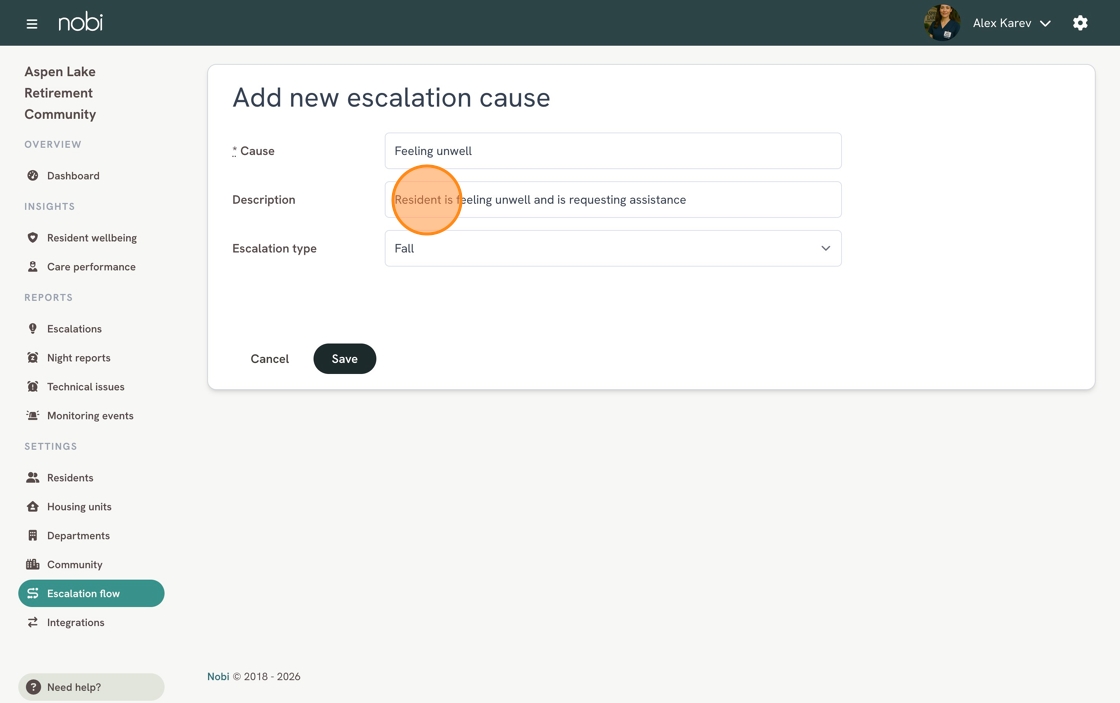Click the nobi logo

pos(80,22)
